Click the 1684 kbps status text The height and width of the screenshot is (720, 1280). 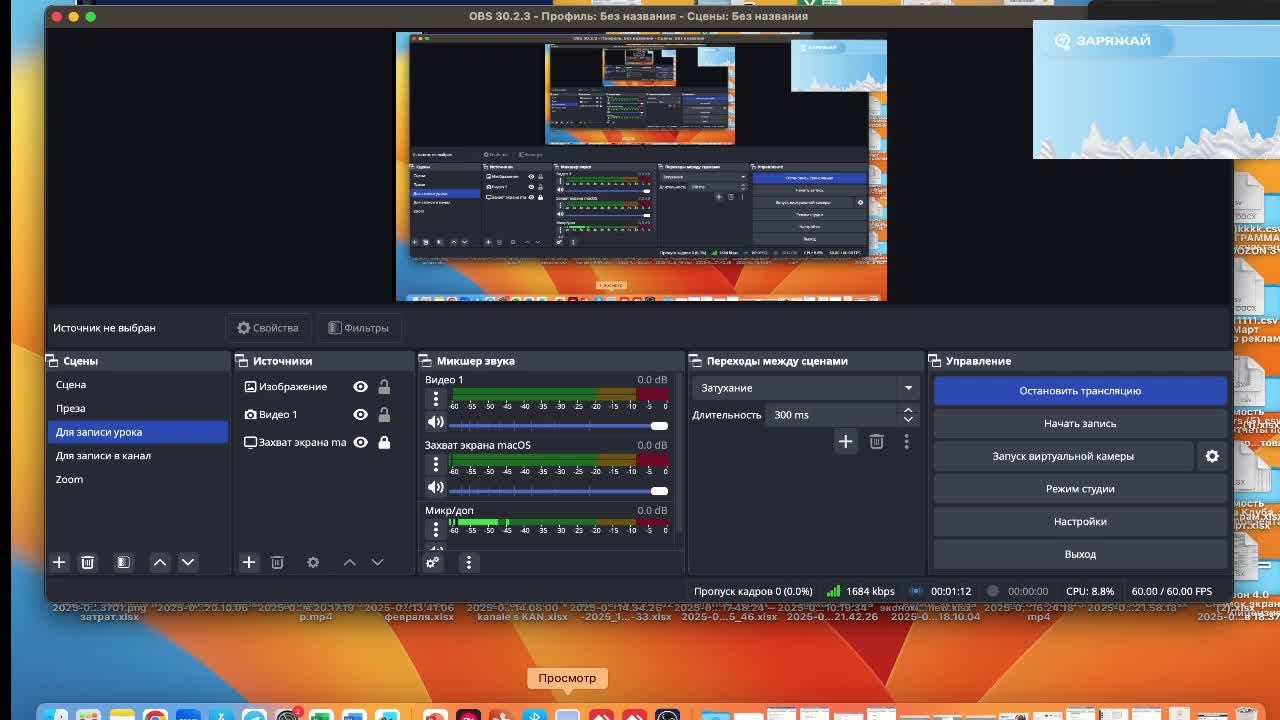pos(870,591)
